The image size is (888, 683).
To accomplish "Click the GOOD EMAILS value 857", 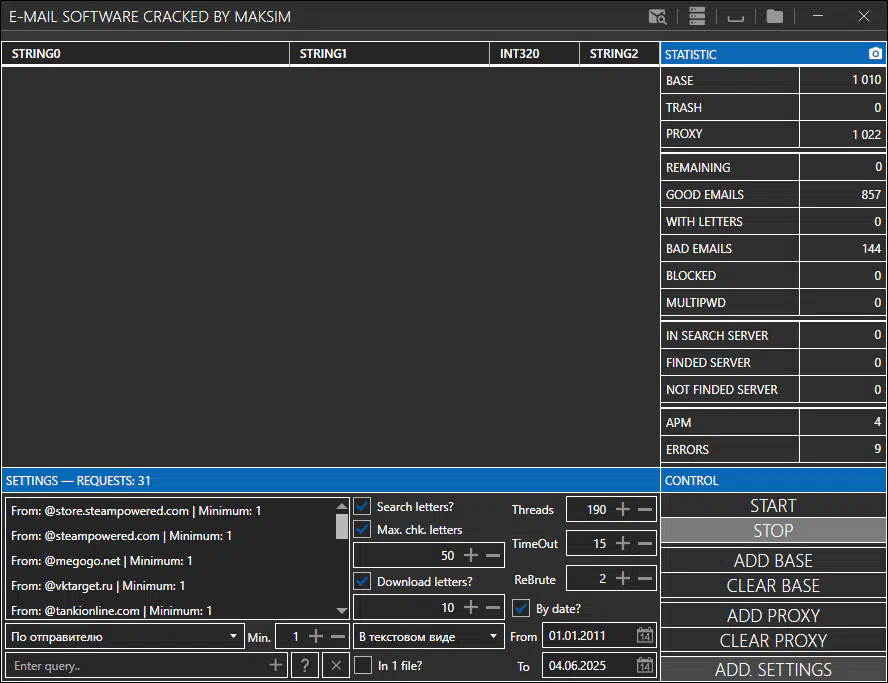I will 871,194.
